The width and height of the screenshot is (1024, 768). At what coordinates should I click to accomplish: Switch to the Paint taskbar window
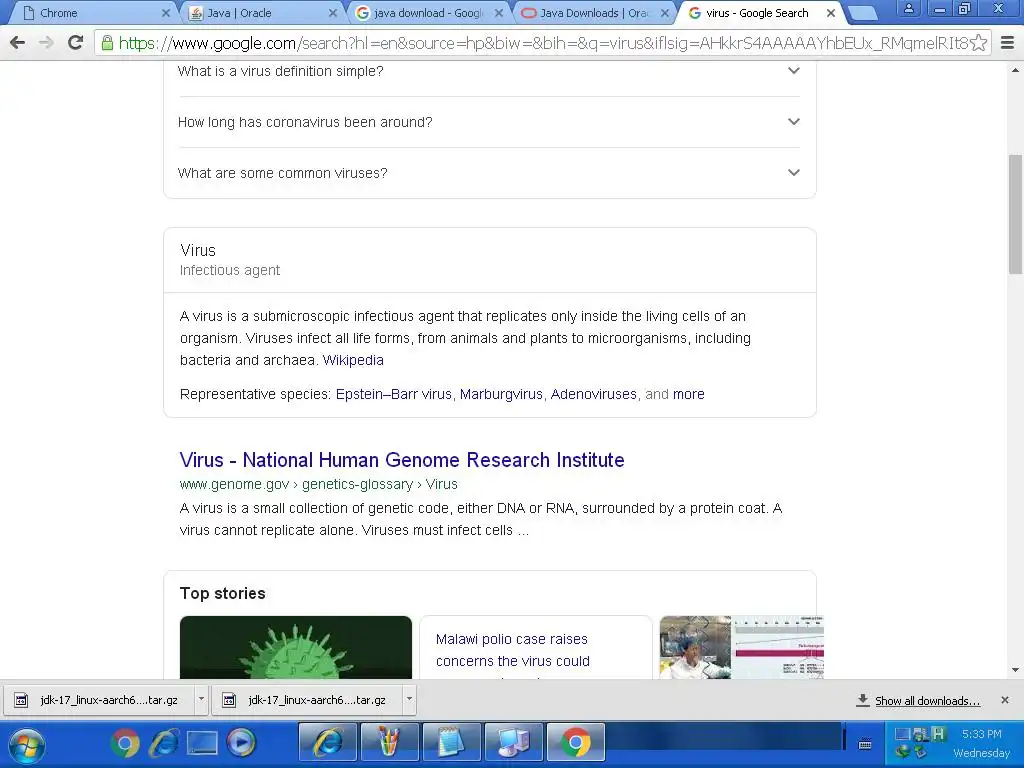pyautogui.click(x=389, y=743)
